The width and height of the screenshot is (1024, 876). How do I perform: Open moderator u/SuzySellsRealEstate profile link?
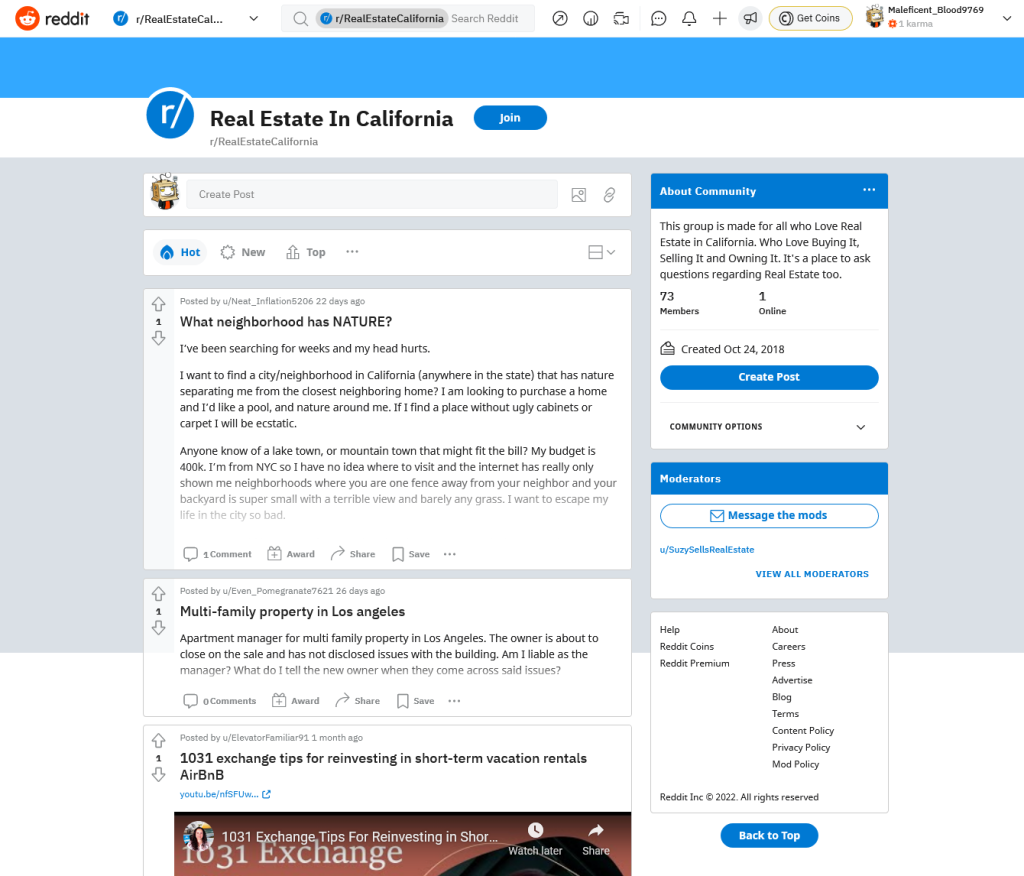(x=707, y=549)
